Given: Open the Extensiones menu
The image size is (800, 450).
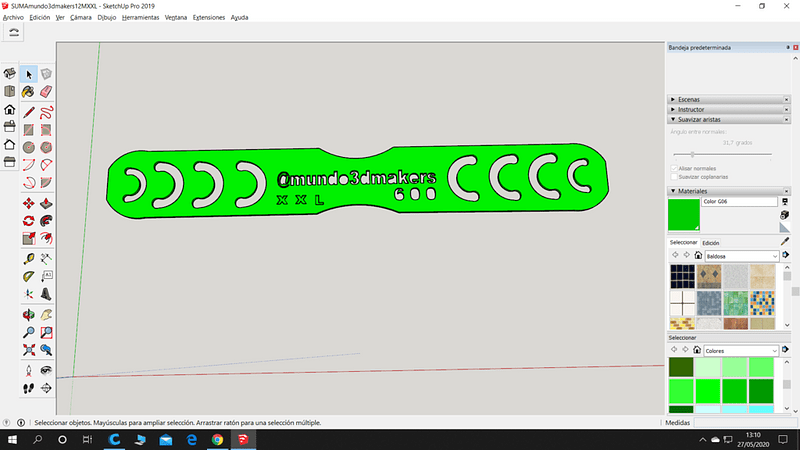Looking at the screenshot, I should tap(209, 17).
